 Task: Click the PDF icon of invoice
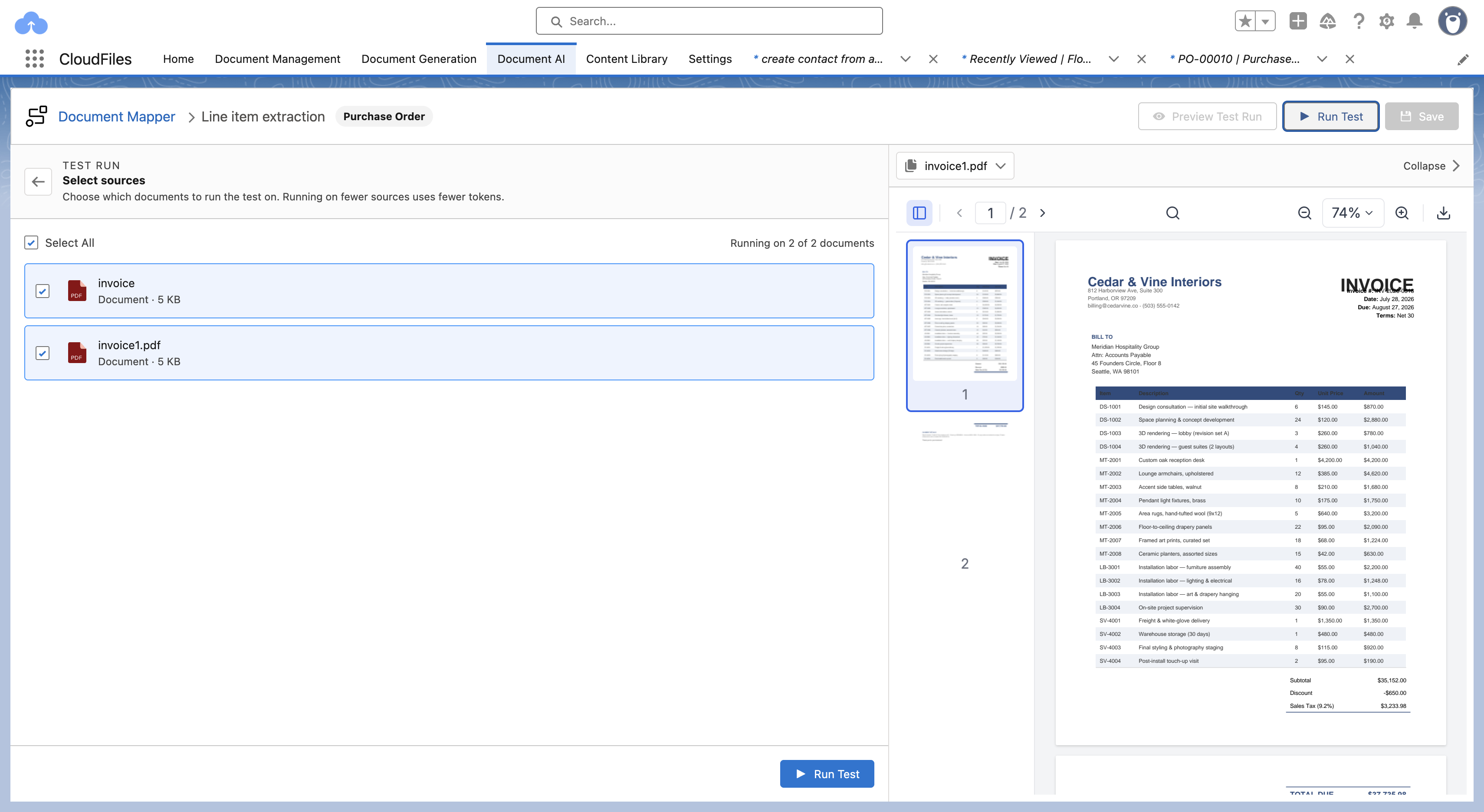[x=77, y=291]
